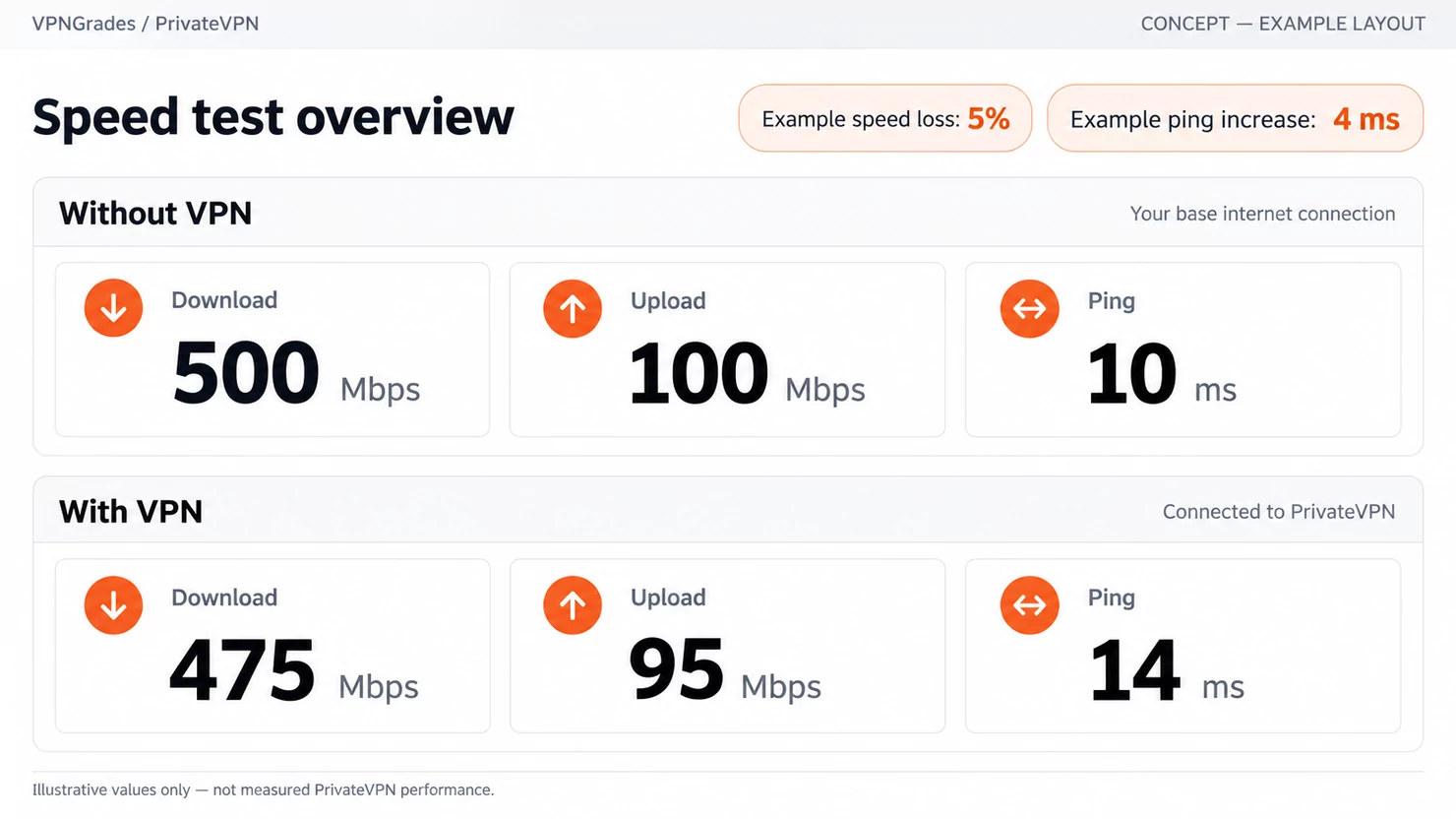Click the Download label in Without VPN card
The width and height of the screenshot is (1456, 819).
[x=224, y=300]
